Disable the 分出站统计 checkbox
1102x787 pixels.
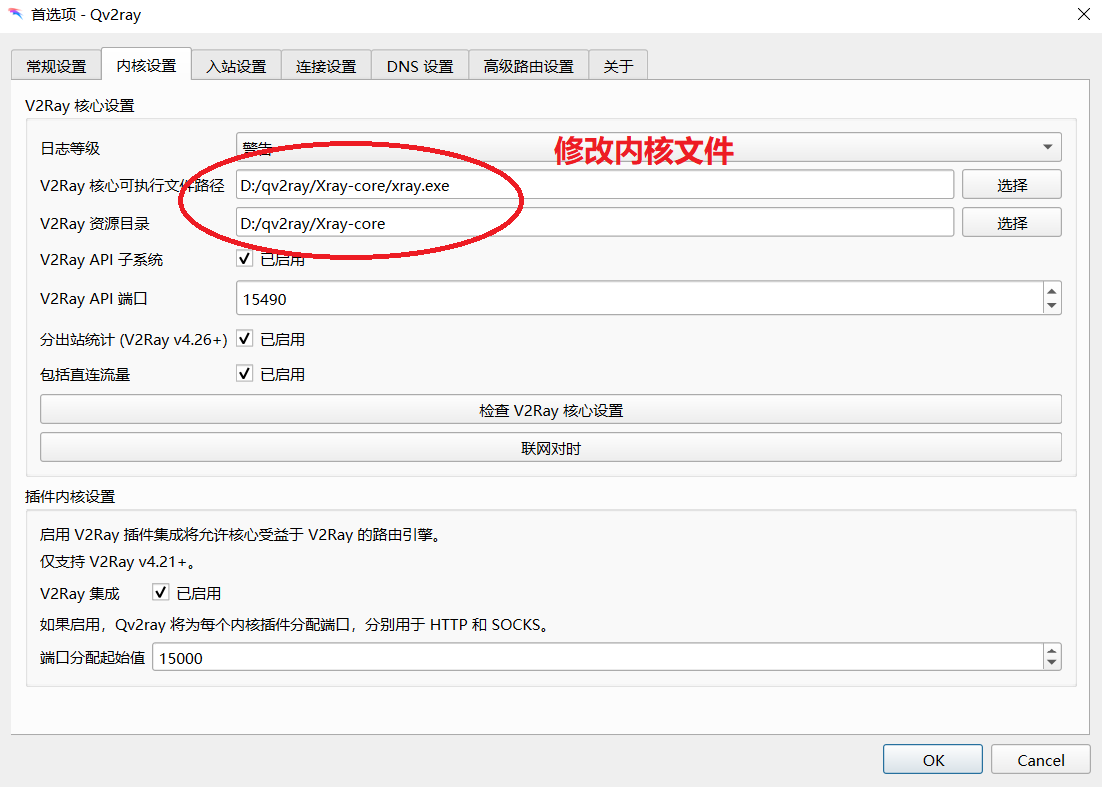coord(245,339)
